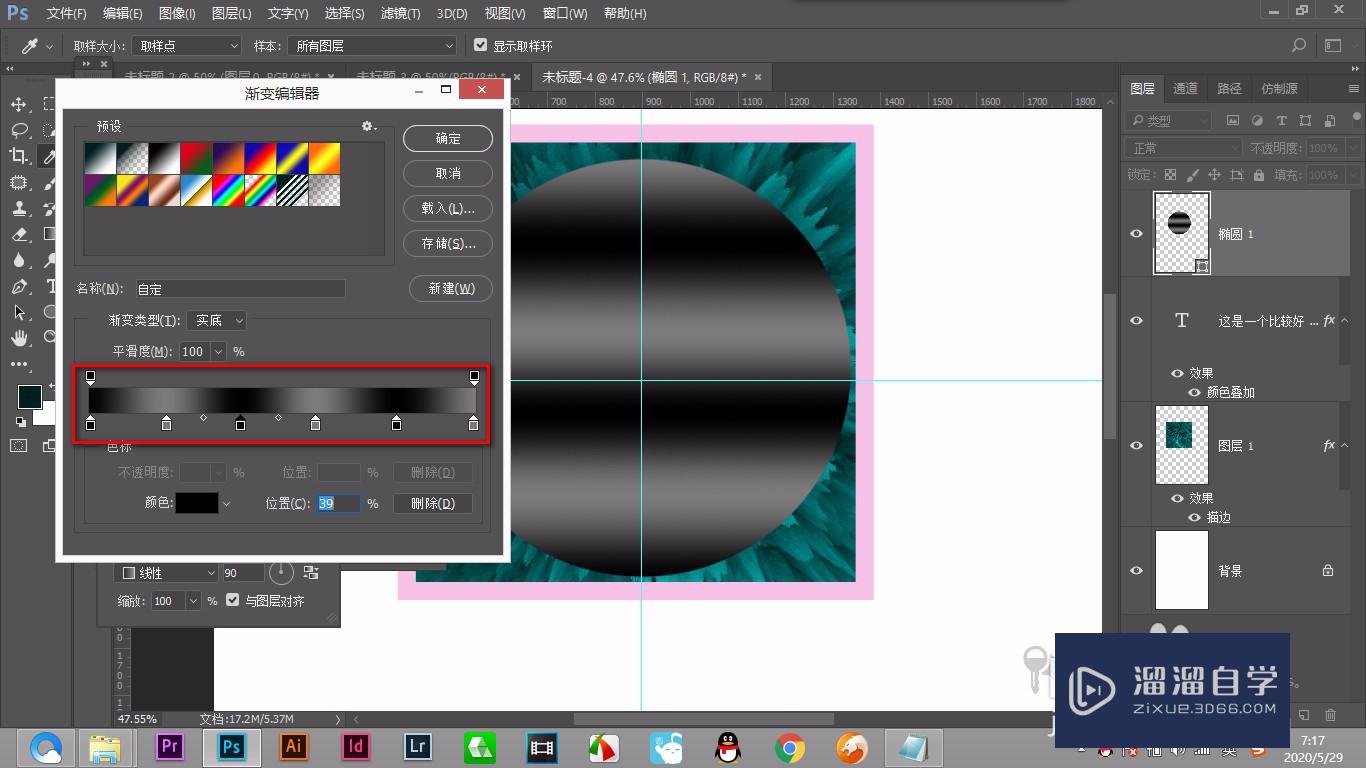Open 缩放 percentage dropdown arrow
1366x768 pixels.
193,601
